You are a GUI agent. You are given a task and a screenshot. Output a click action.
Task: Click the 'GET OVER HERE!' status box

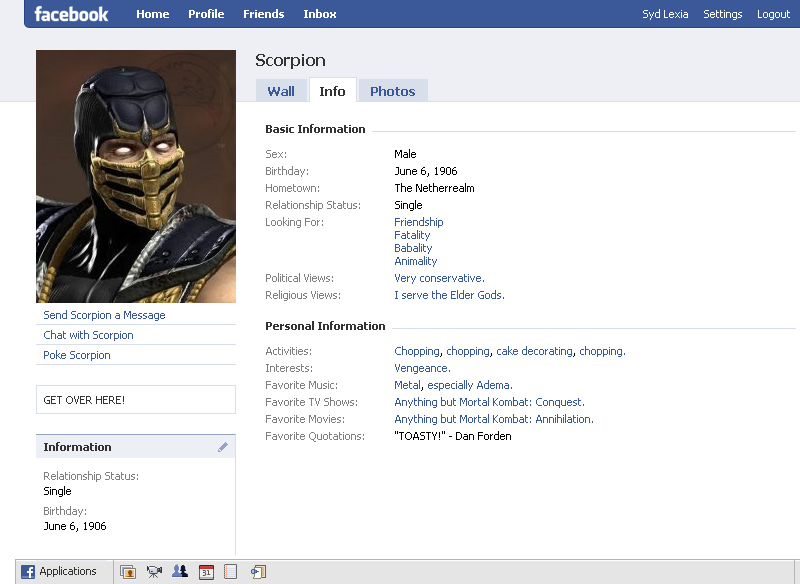click(x=136, y=399)
